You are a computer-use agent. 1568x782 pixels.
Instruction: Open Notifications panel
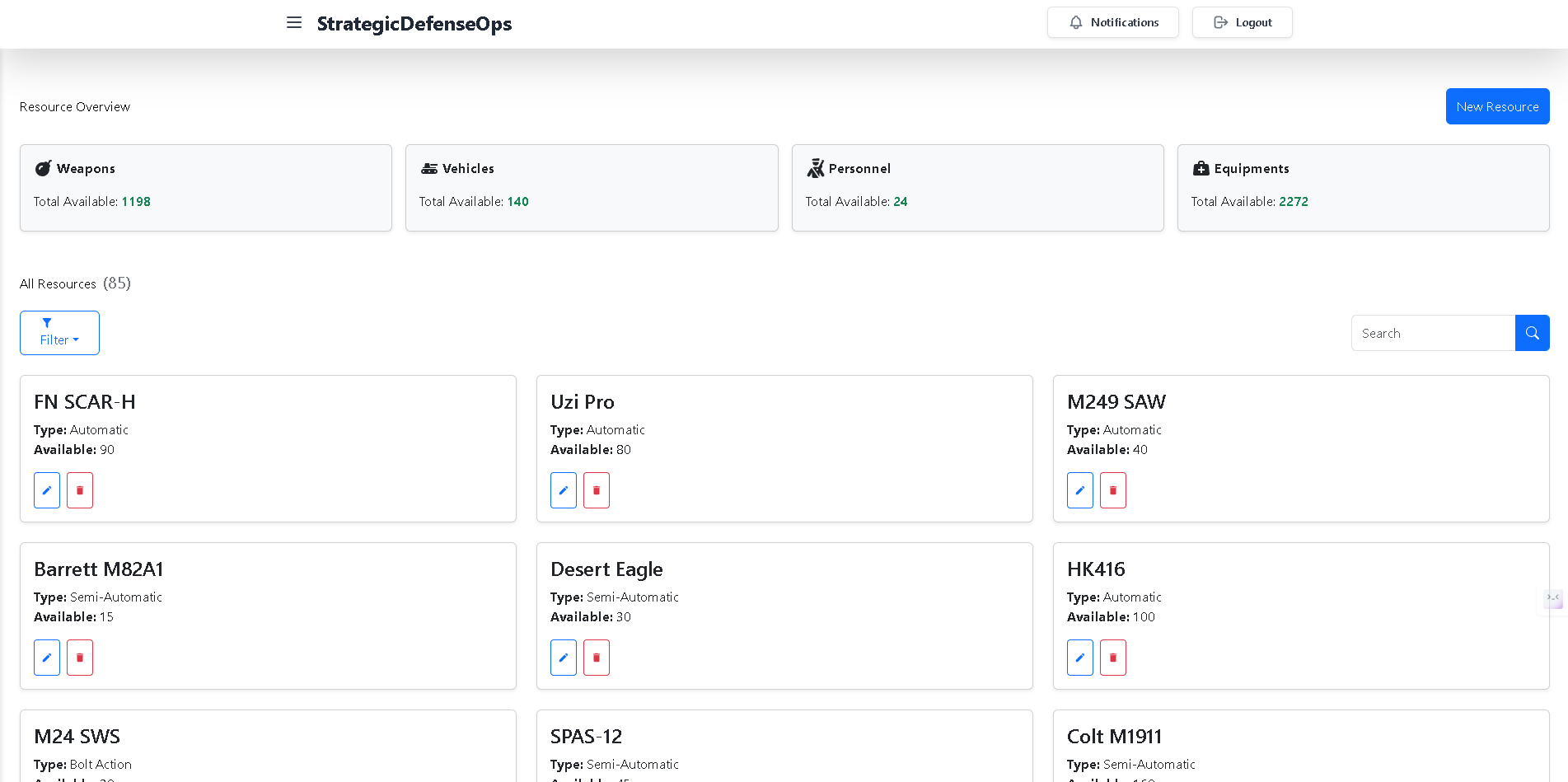pyautogui.click(x=1113, y=22)
